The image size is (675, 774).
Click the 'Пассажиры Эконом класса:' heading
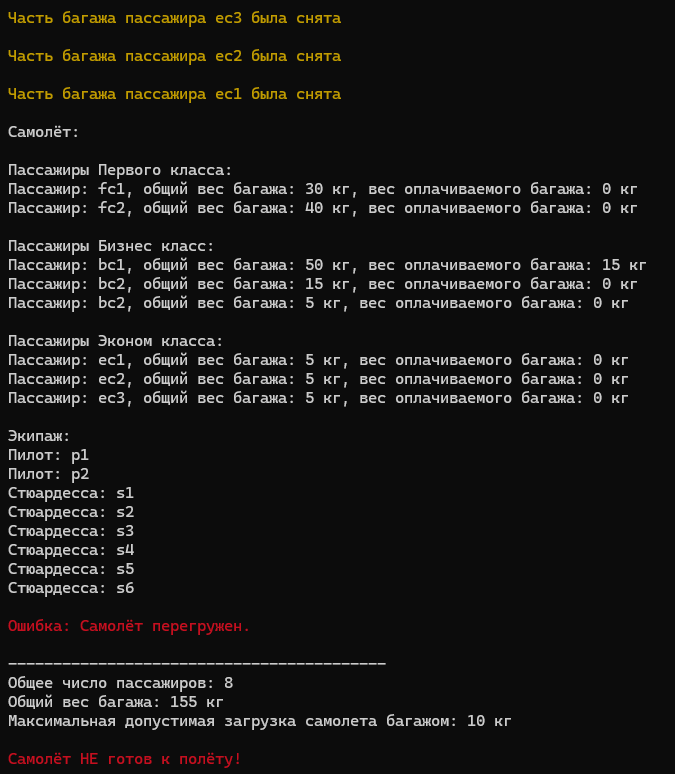click(x=116, y=341)
